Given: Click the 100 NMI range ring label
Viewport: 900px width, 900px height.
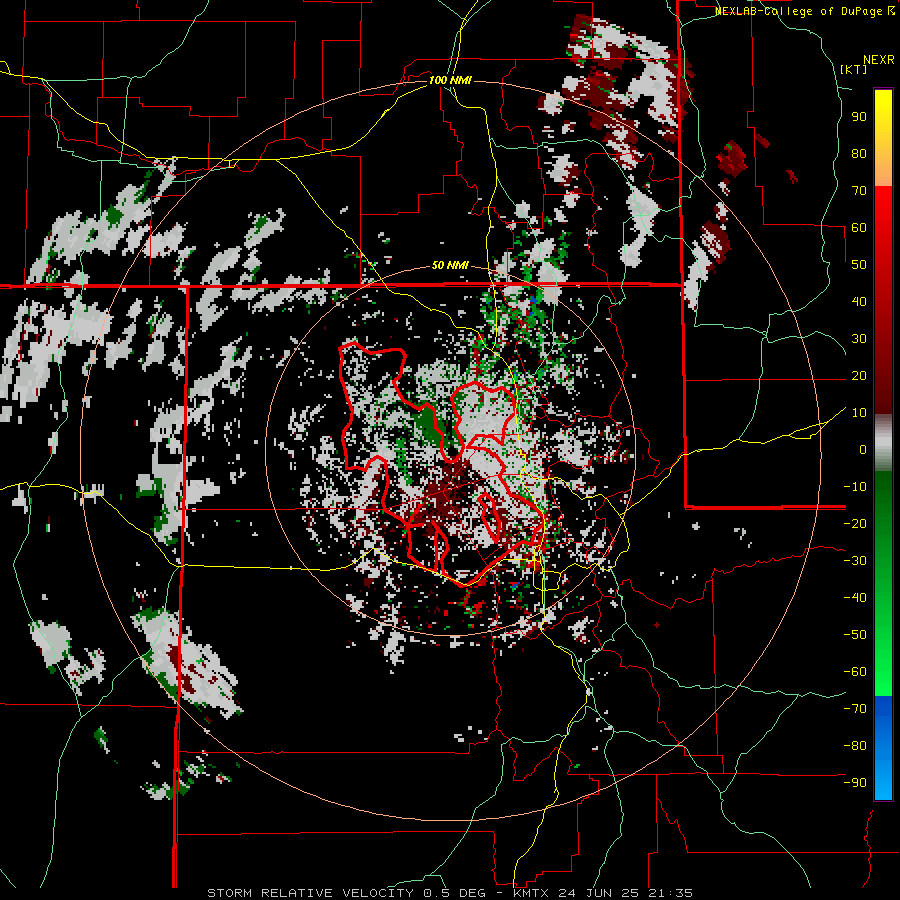Looking at the screenshot, I should coord(450,80).
